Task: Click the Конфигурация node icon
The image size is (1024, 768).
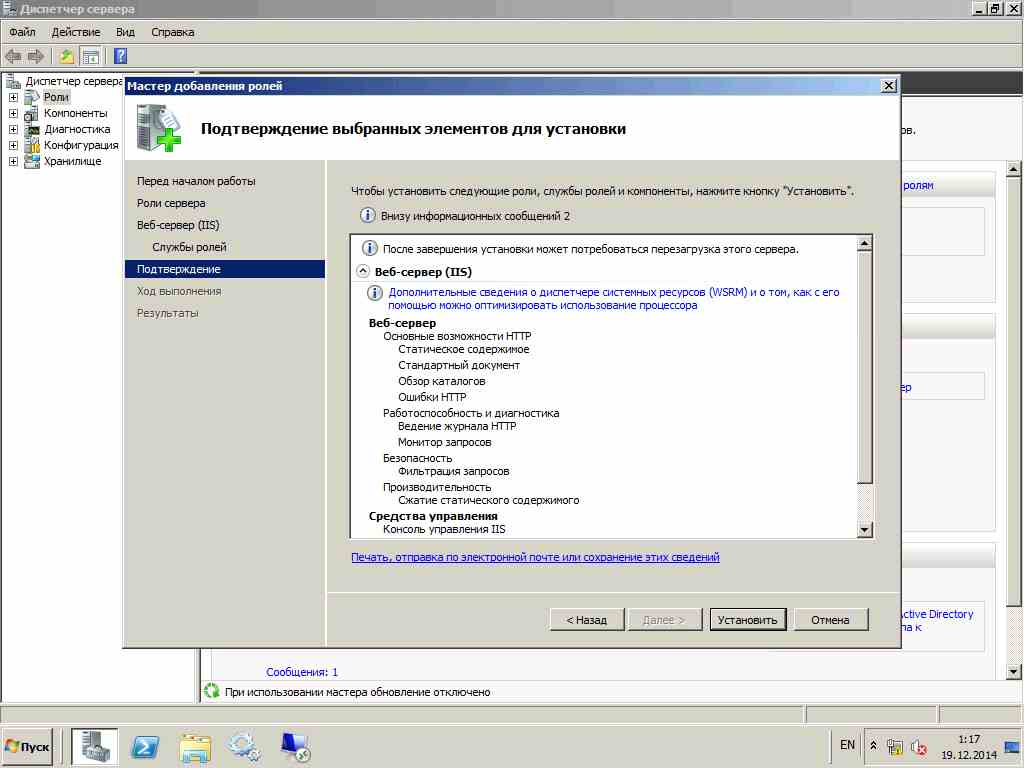Action: pyautogui.click(x=31, y=145)
